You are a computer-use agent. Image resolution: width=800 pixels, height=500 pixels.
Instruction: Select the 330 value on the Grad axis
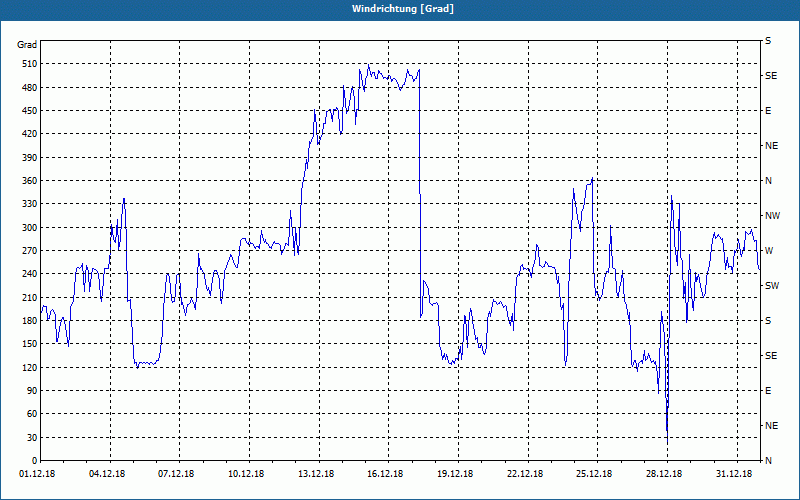(30, 204)
